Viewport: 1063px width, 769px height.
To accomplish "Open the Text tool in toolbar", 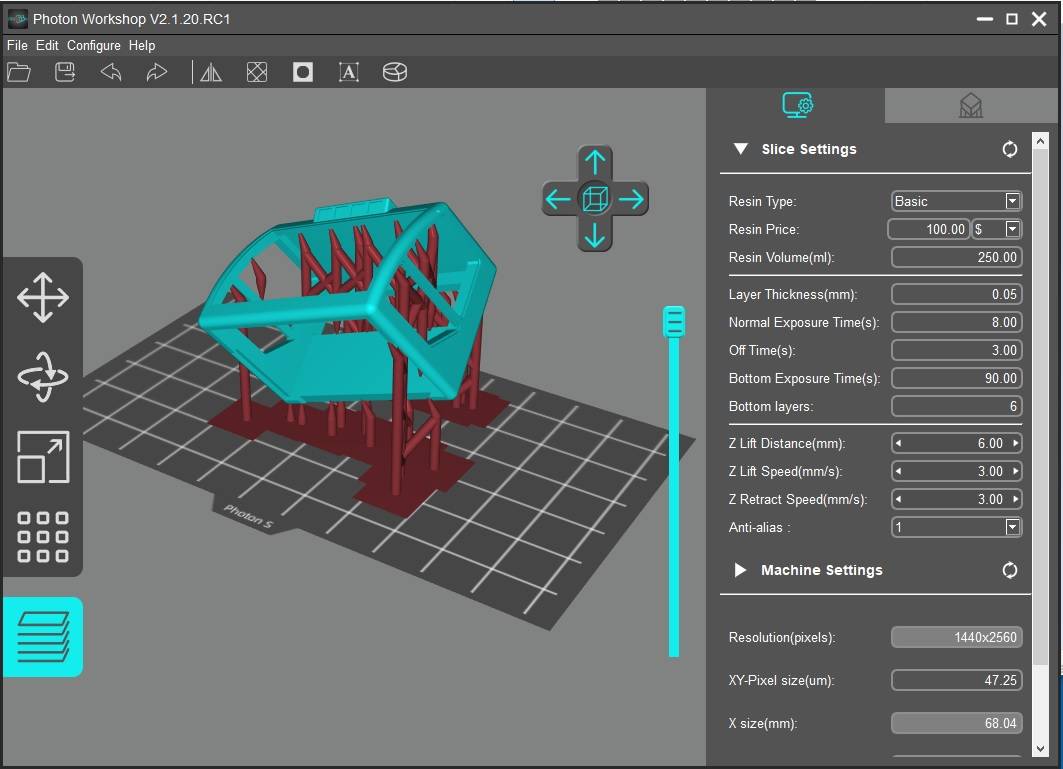I will coord(348,72).
